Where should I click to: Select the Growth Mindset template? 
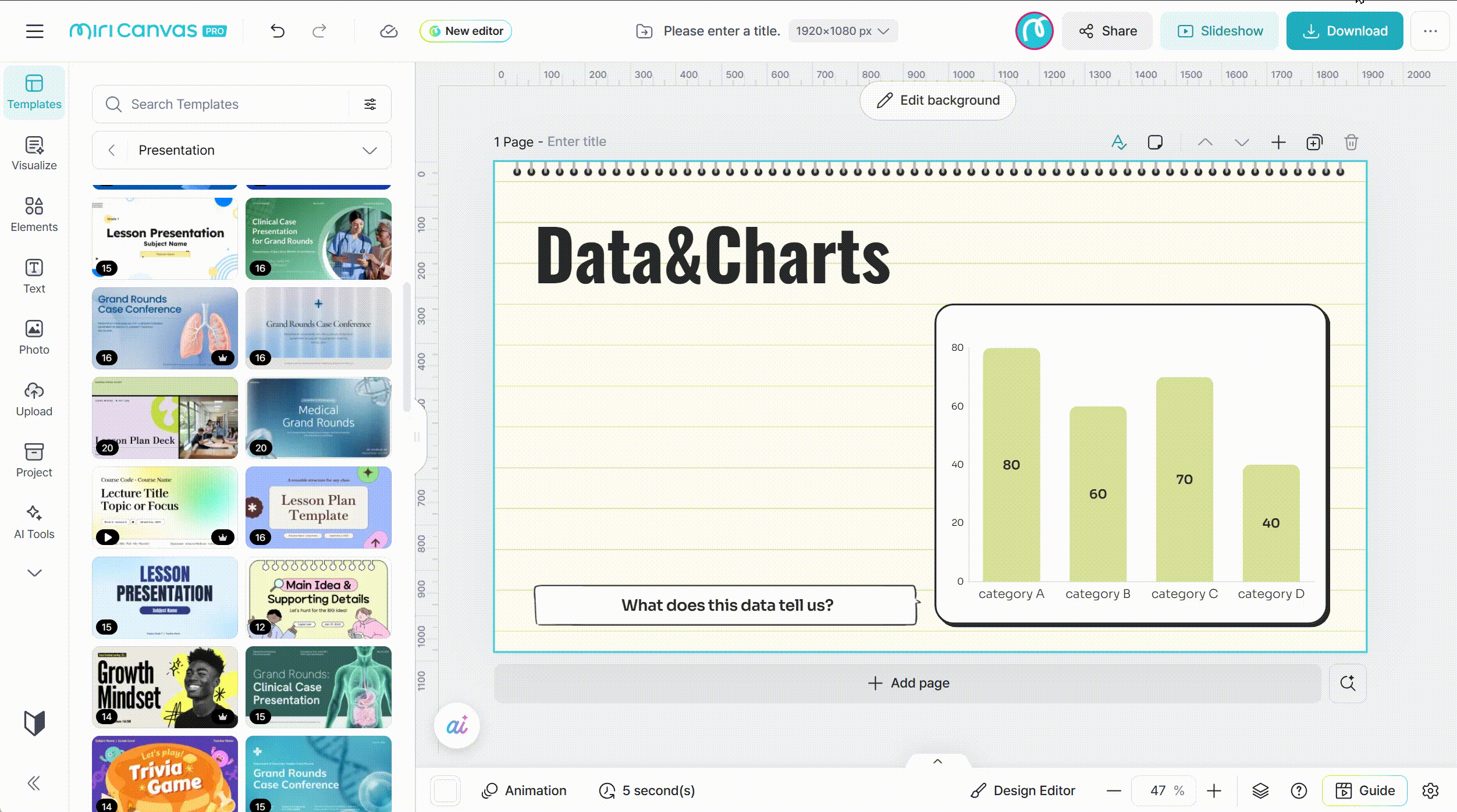(x=165, y=687)
